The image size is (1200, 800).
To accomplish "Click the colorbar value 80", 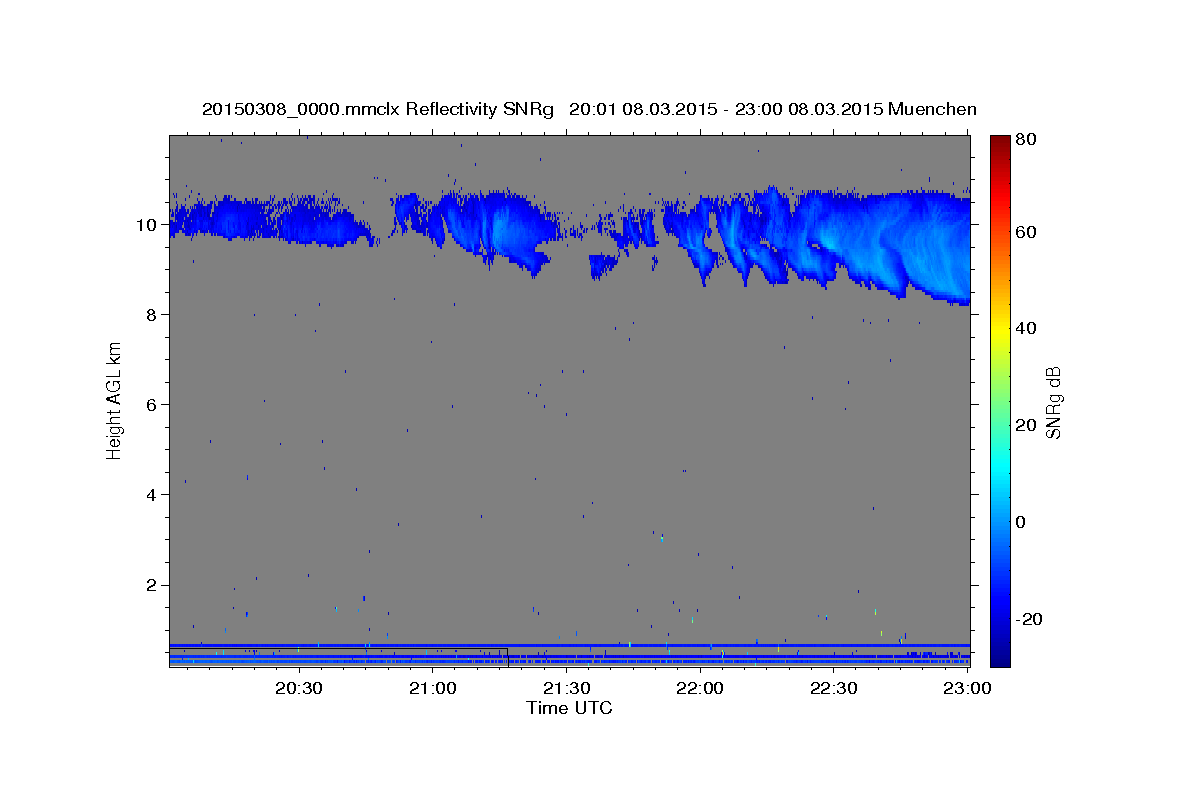I will 1025,140.
